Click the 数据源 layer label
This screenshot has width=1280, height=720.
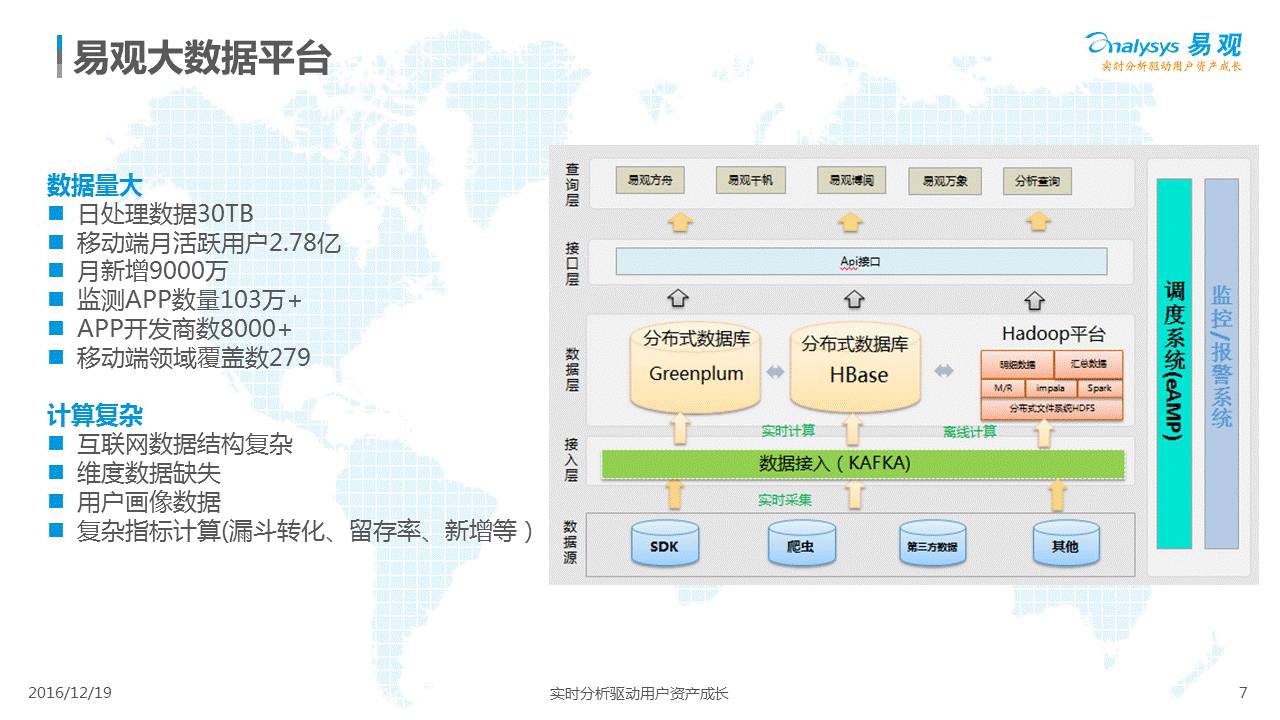coord(570,543)
